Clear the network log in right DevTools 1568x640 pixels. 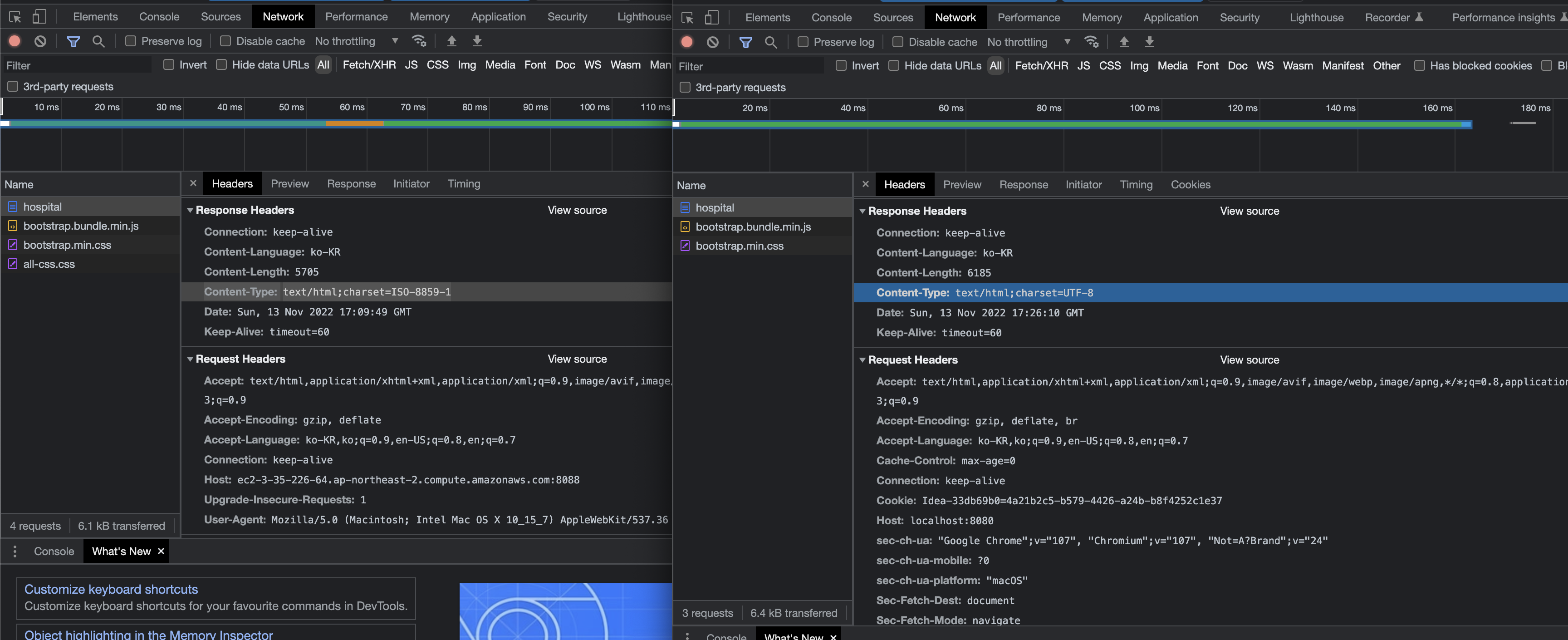click(x=713, y=42)
